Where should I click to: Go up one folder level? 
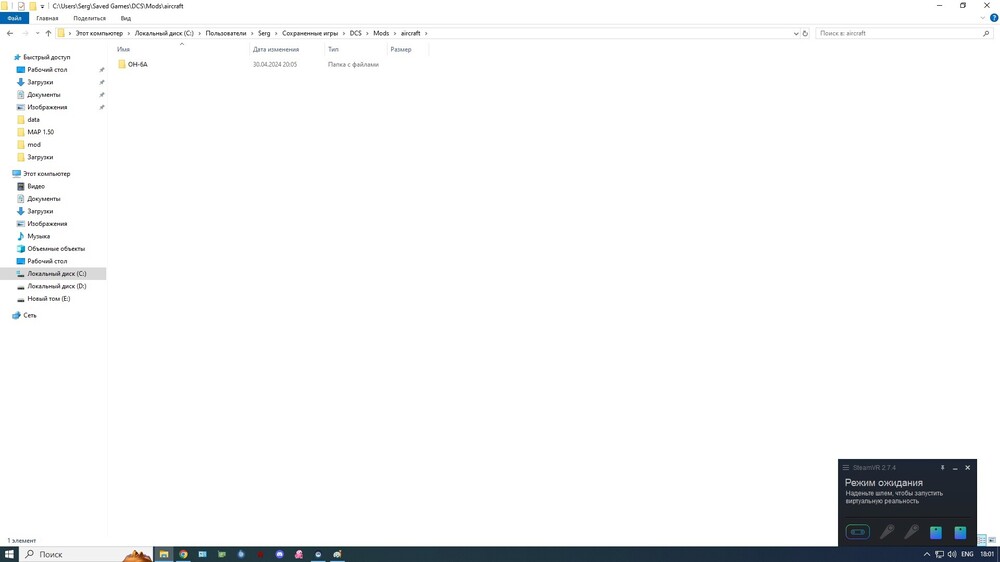48,33
